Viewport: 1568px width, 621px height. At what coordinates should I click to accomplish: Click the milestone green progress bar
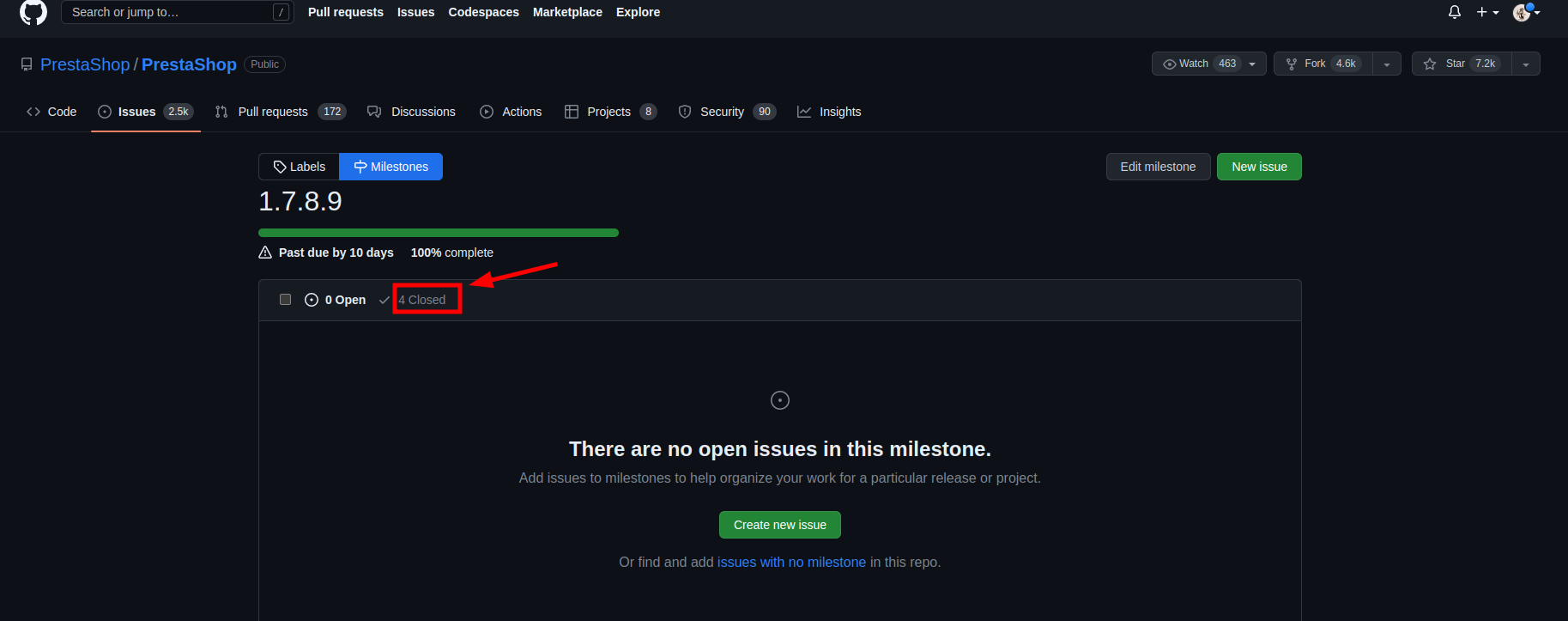438,233
